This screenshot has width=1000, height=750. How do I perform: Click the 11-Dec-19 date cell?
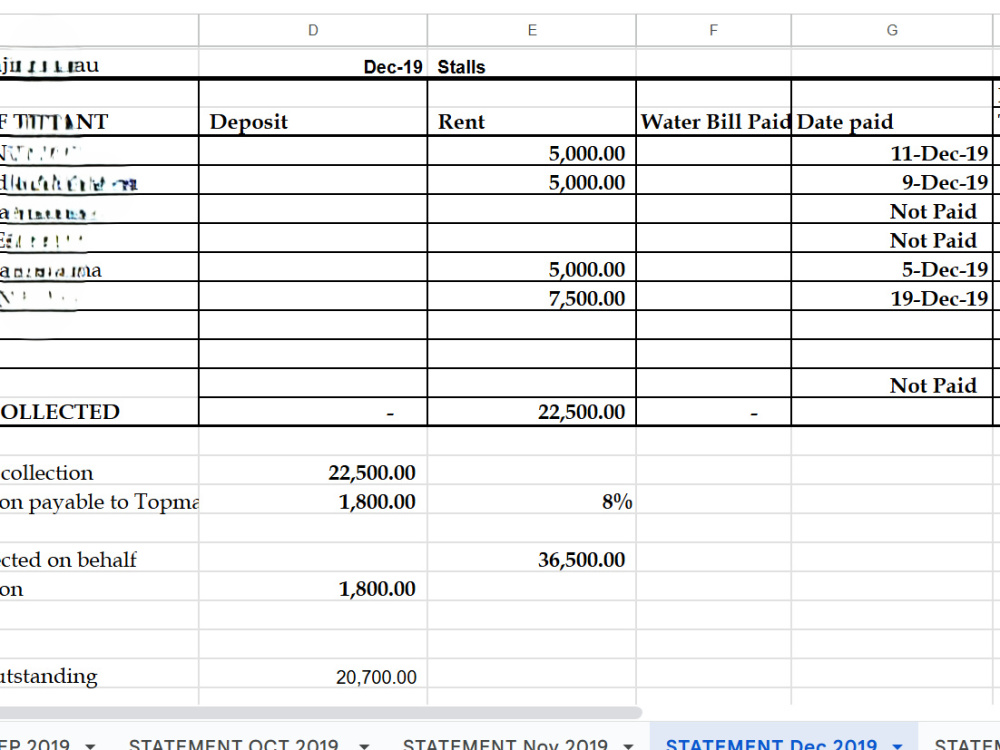892,151
